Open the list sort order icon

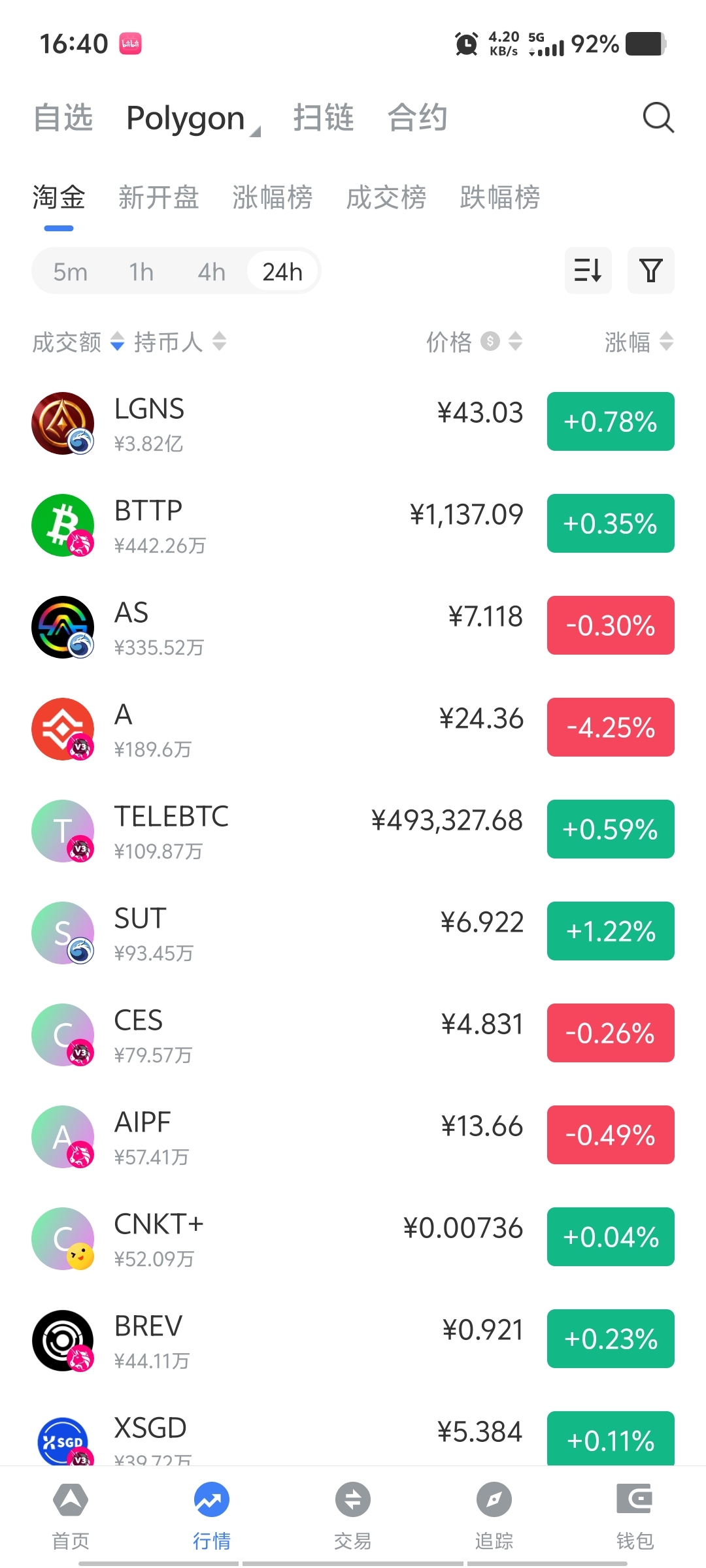pyautogui.click(x=588, y=270)
